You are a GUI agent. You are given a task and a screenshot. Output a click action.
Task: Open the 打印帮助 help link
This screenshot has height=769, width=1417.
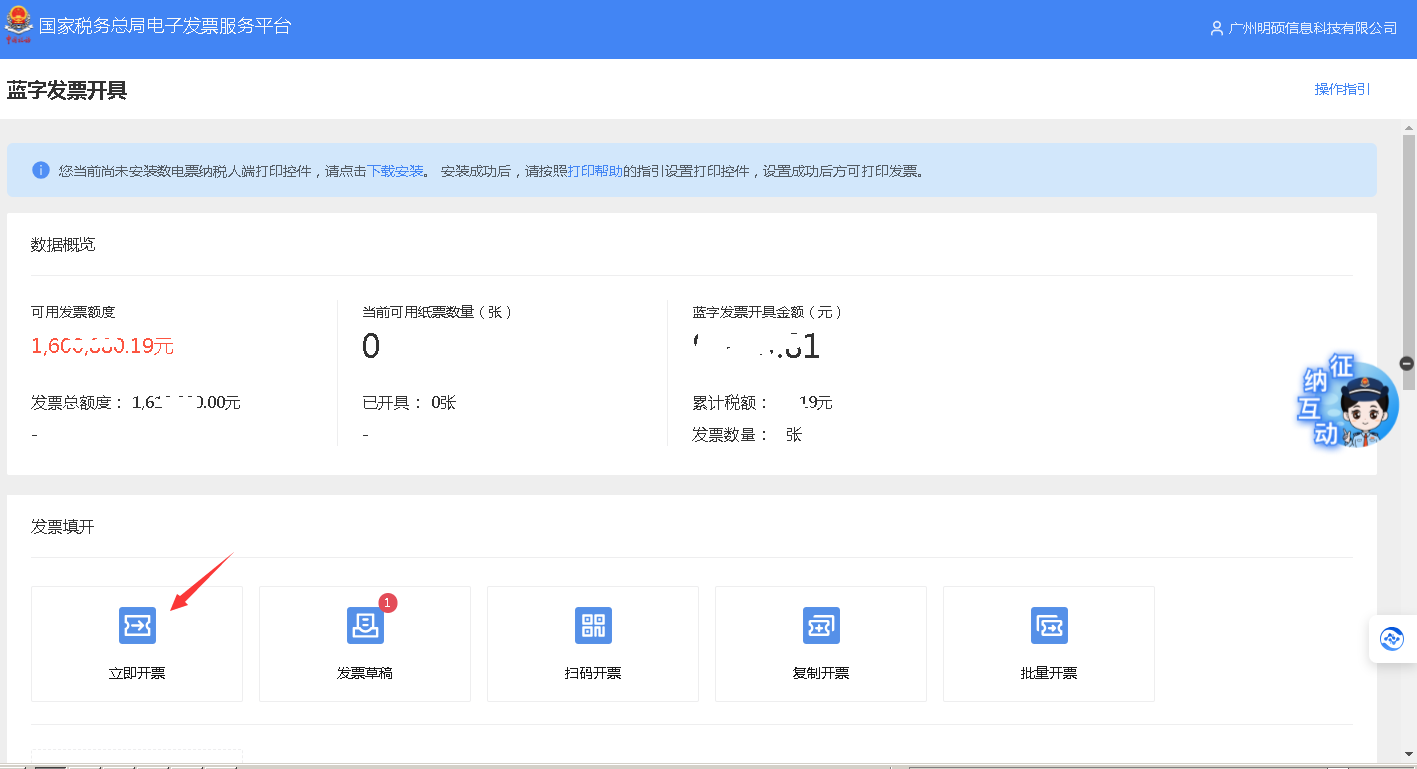pos(595,171)
